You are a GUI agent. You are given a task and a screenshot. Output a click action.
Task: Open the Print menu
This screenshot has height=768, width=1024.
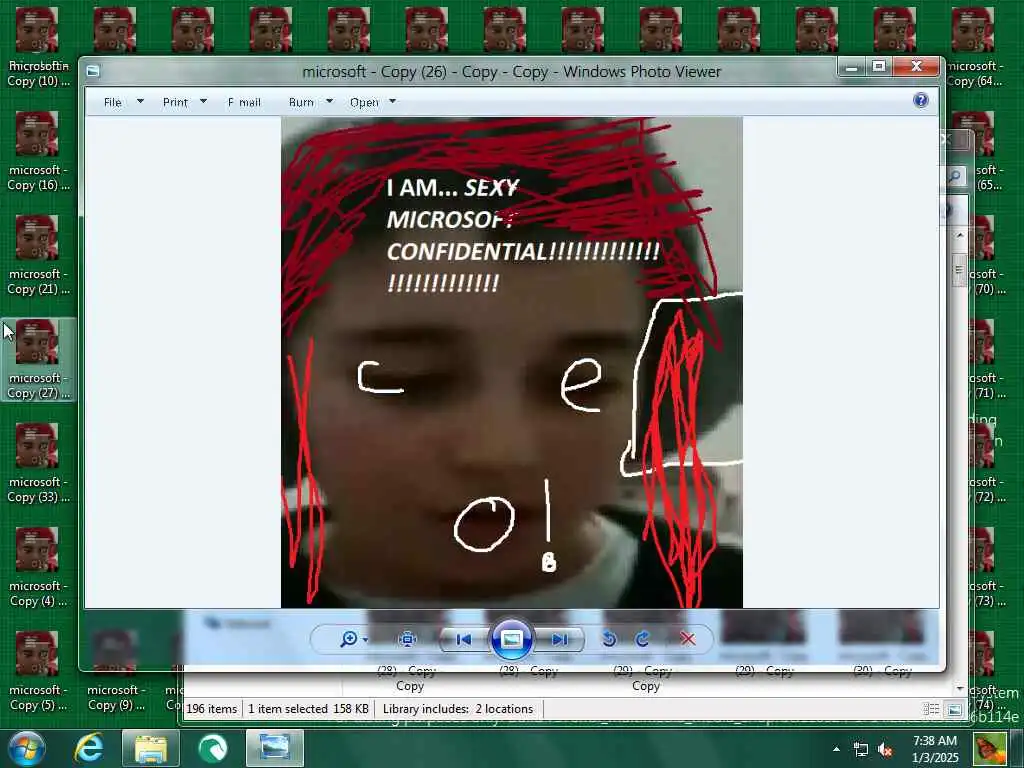point(175,102)
